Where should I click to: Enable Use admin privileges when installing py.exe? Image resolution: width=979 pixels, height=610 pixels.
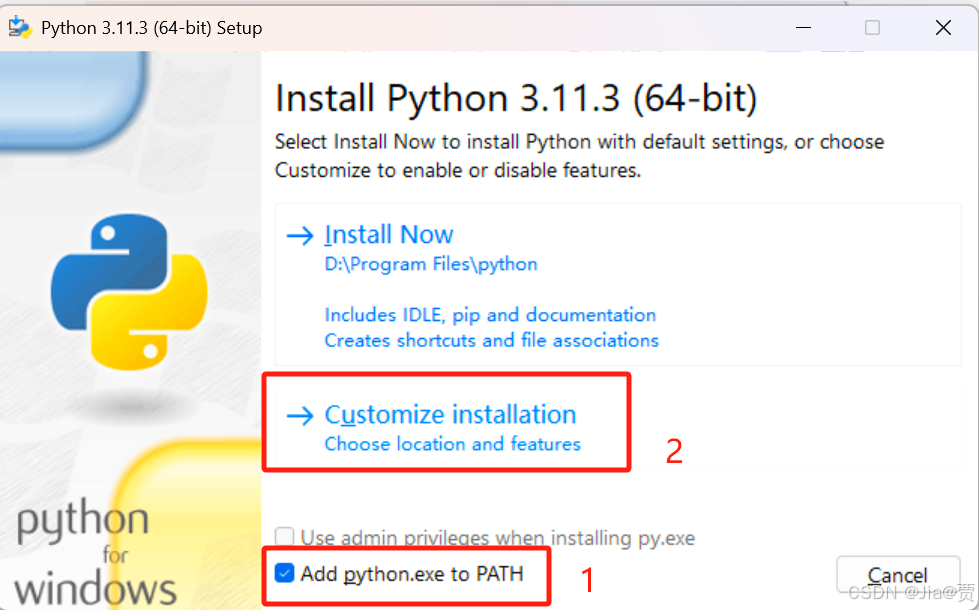click(283, 537)
